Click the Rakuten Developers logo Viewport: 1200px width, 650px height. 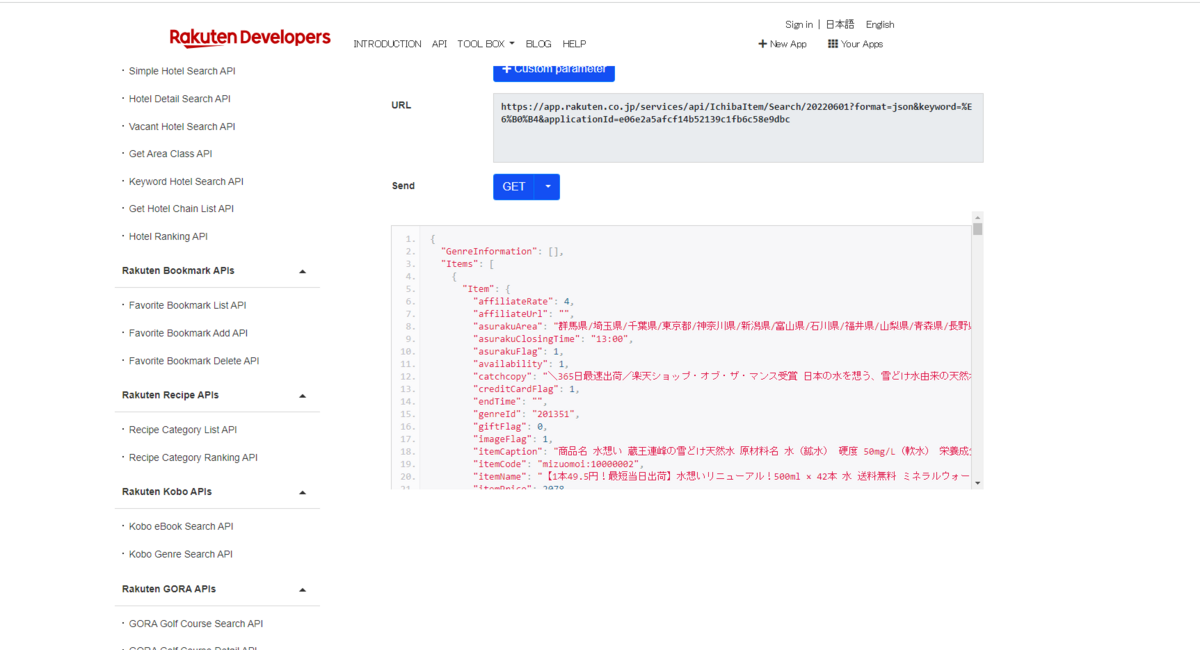(x=250, y=38)
